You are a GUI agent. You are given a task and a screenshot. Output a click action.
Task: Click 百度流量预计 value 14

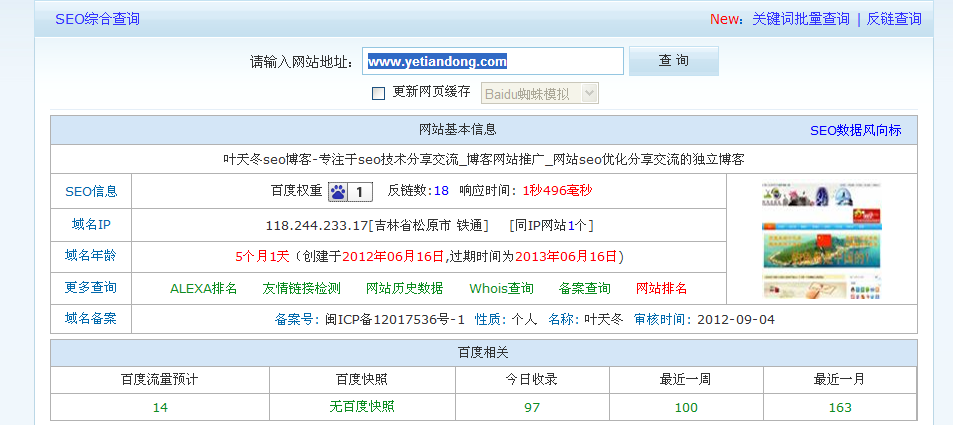[160, 407]
